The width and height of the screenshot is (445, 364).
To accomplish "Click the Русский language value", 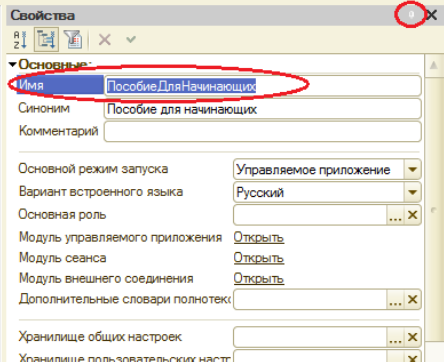I will 260,192.
